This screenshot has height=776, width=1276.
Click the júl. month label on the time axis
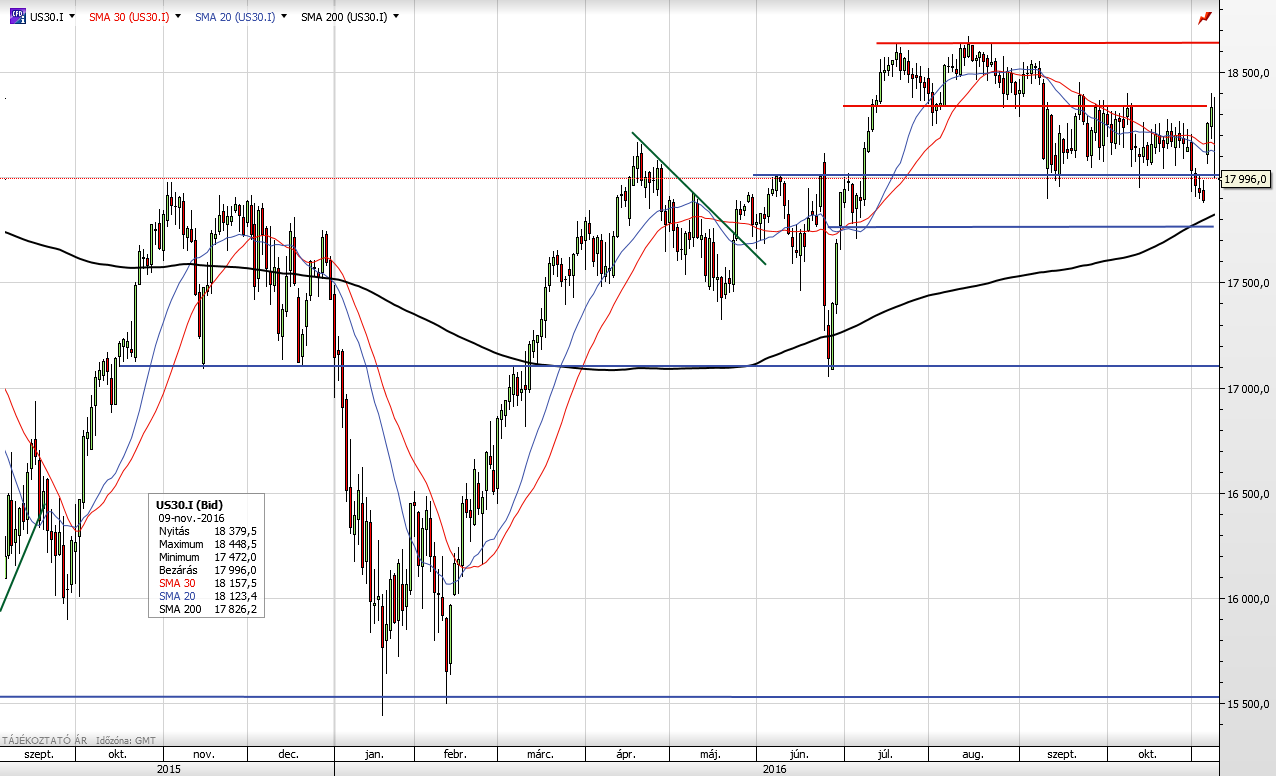coord(886,754)
